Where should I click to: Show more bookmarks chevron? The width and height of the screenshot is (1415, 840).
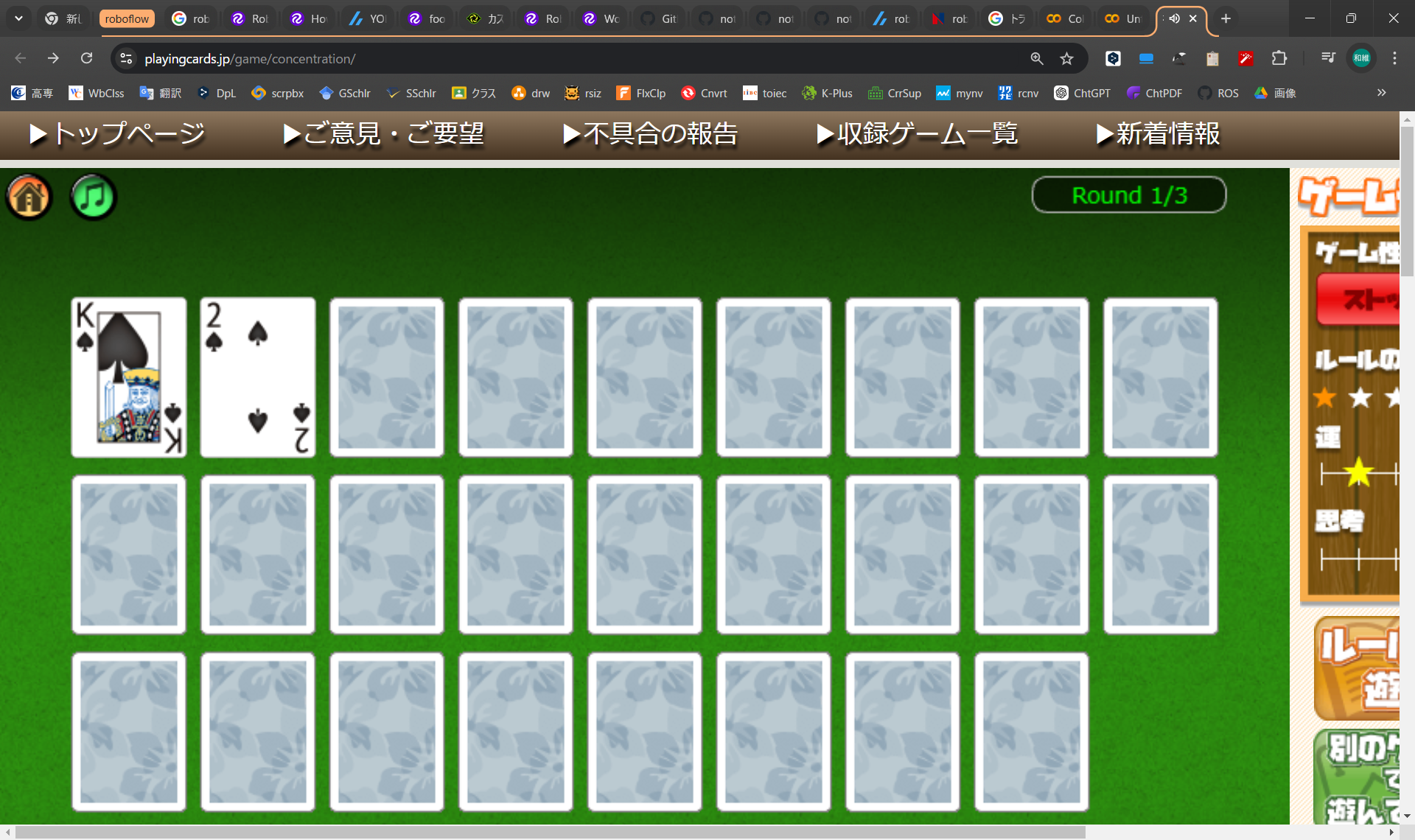1381,93
